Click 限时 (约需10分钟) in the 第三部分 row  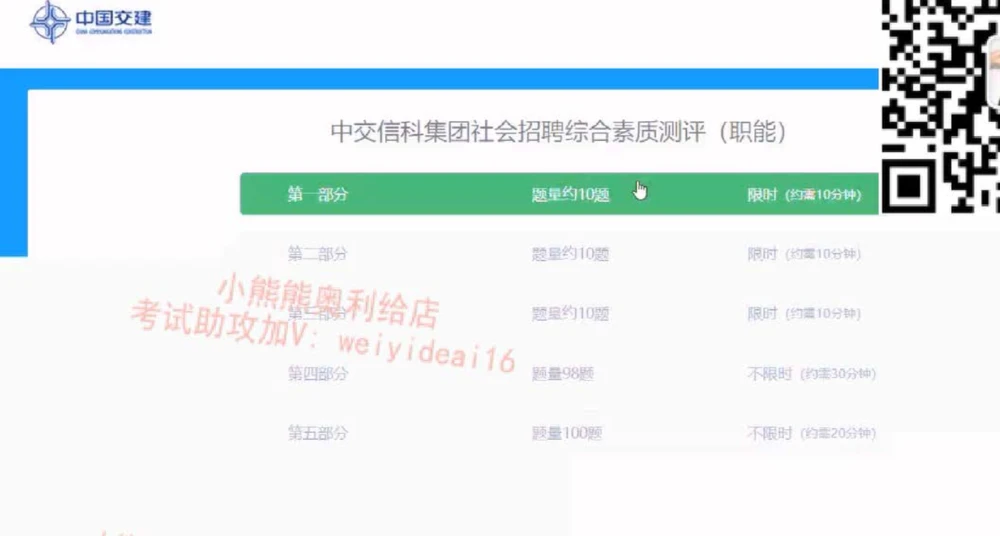804,313
